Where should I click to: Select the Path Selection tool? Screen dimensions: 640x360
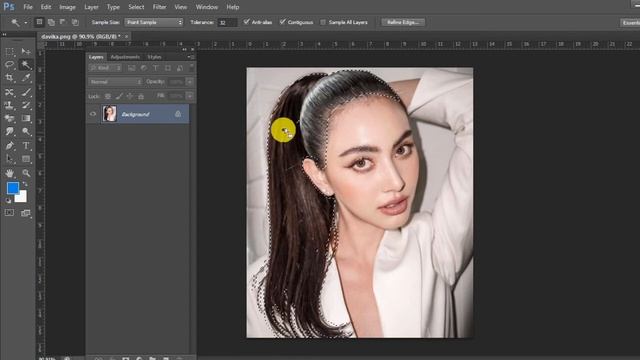pos(9,159)
